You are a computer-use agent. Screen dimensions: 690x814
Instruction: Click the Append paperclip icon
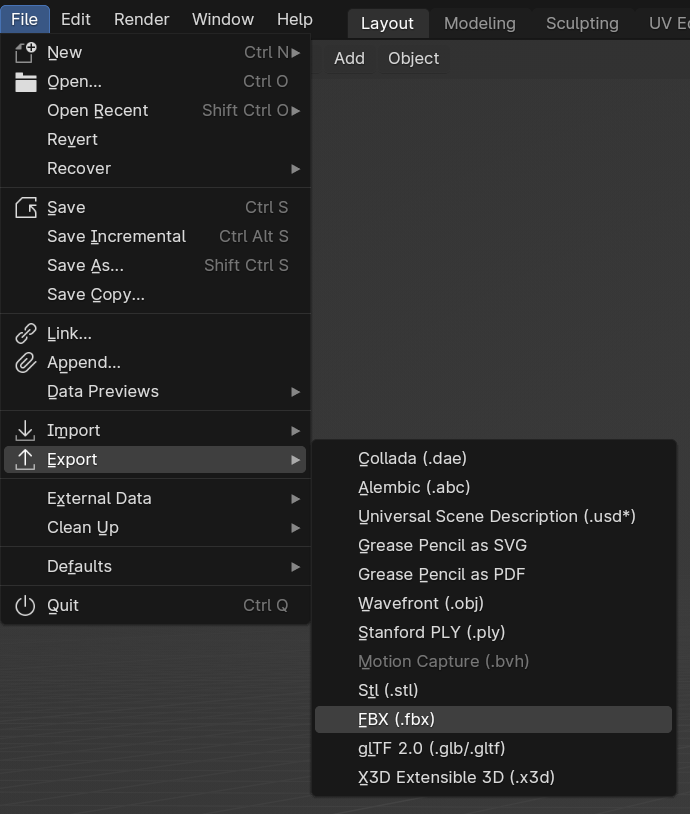tap(25, 363)
